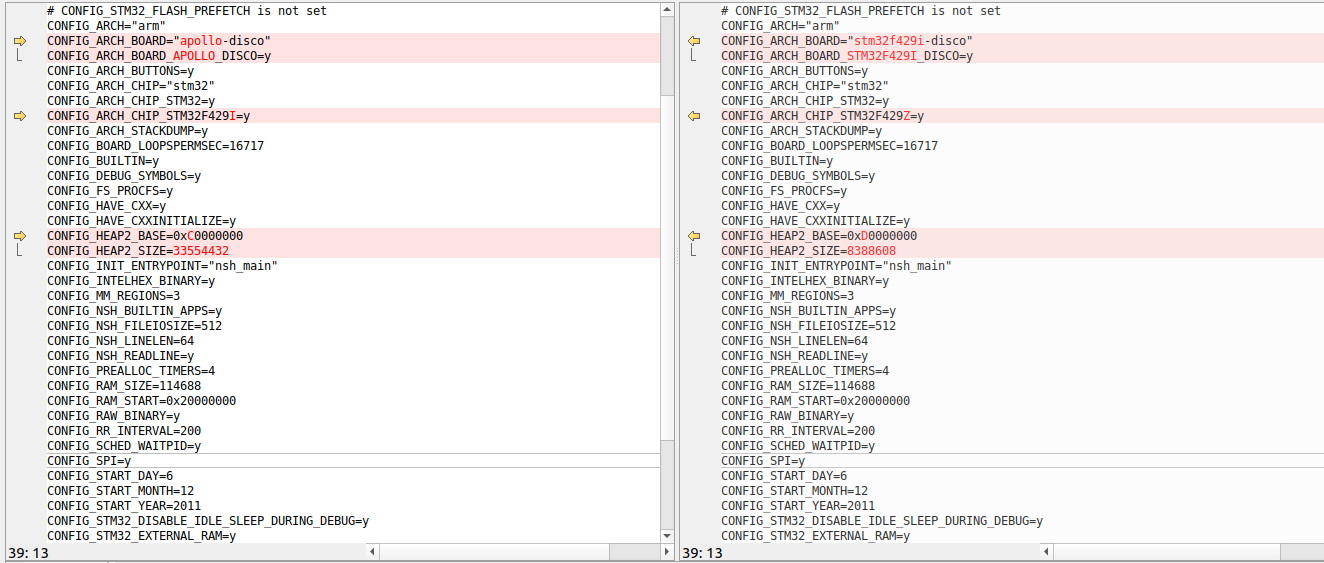Click CONFIG_ARCH_CHIP="stm32" in right pane

click(805, 86)
